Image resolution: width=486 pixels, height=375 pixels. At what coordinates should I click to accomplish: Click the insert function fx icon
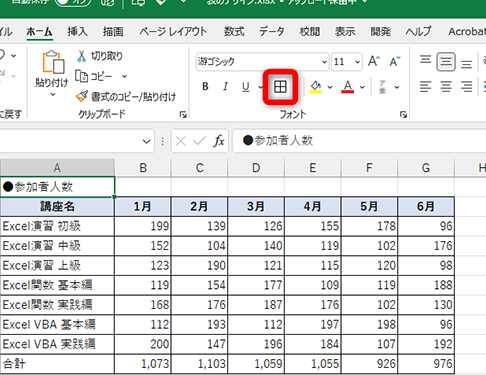click(x=219, y=141)
